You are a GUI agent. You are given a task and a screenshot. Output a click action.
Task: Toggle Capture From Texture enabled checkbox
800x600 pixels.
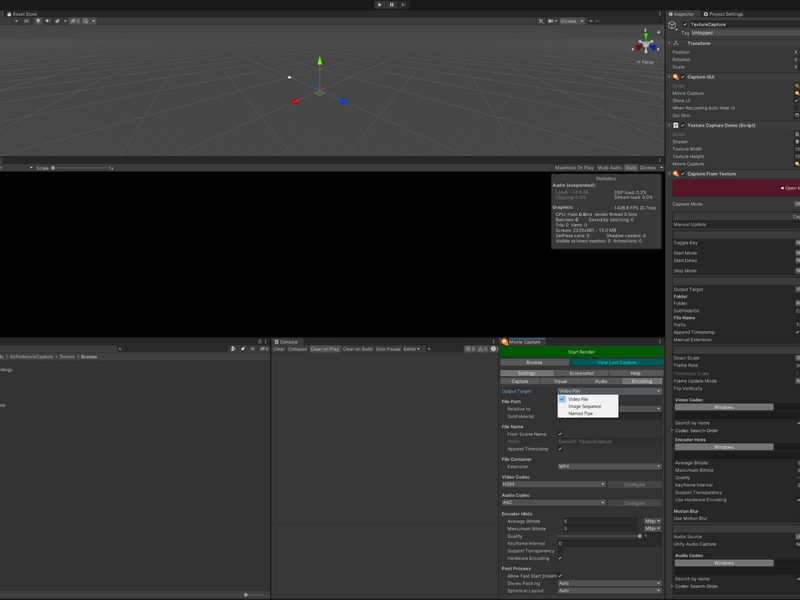point(683,174)
